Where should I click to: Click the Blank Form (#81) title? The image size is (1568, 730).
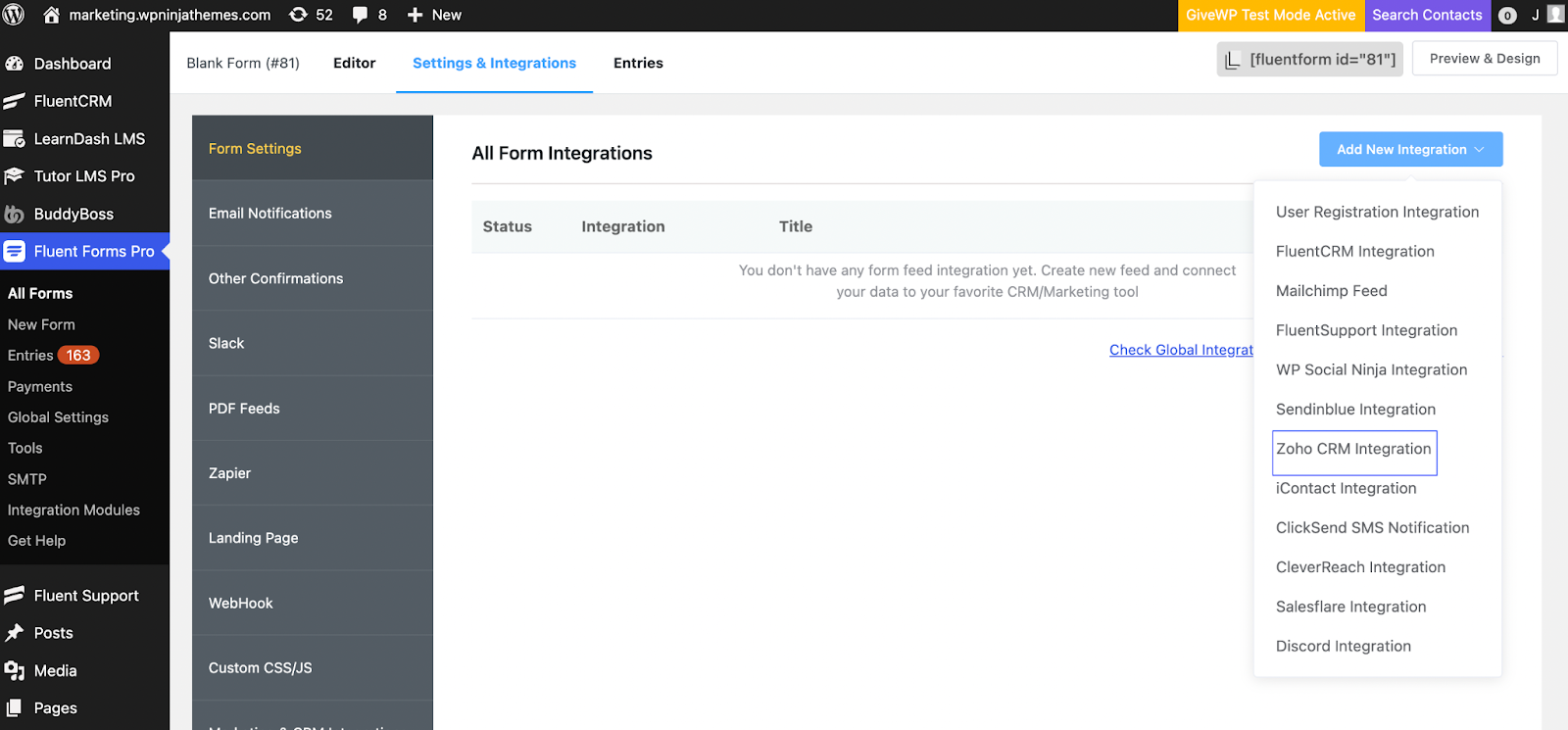(243, 63)
